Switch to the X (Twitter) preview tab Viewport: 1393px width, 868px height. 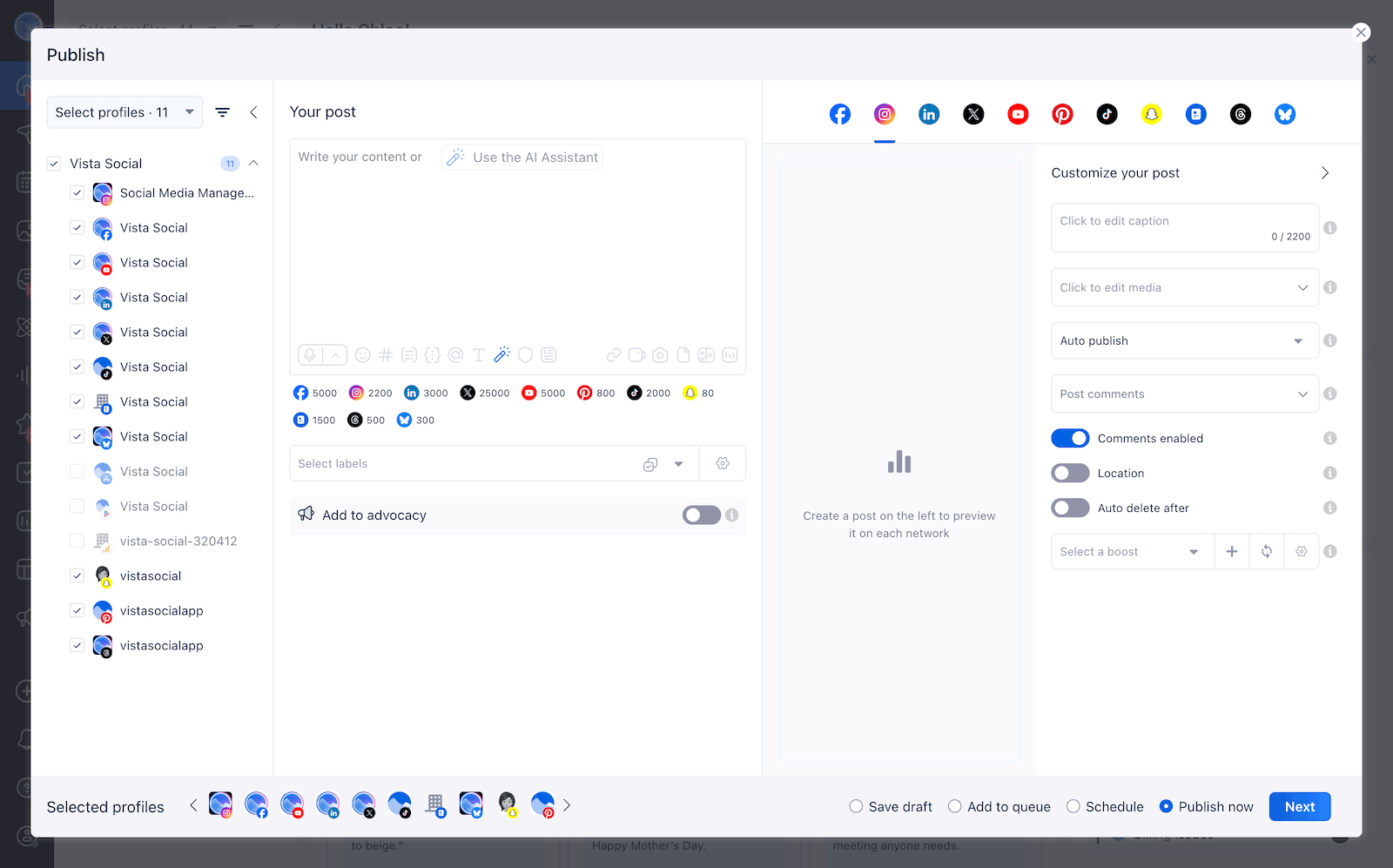tap(973, 114)
